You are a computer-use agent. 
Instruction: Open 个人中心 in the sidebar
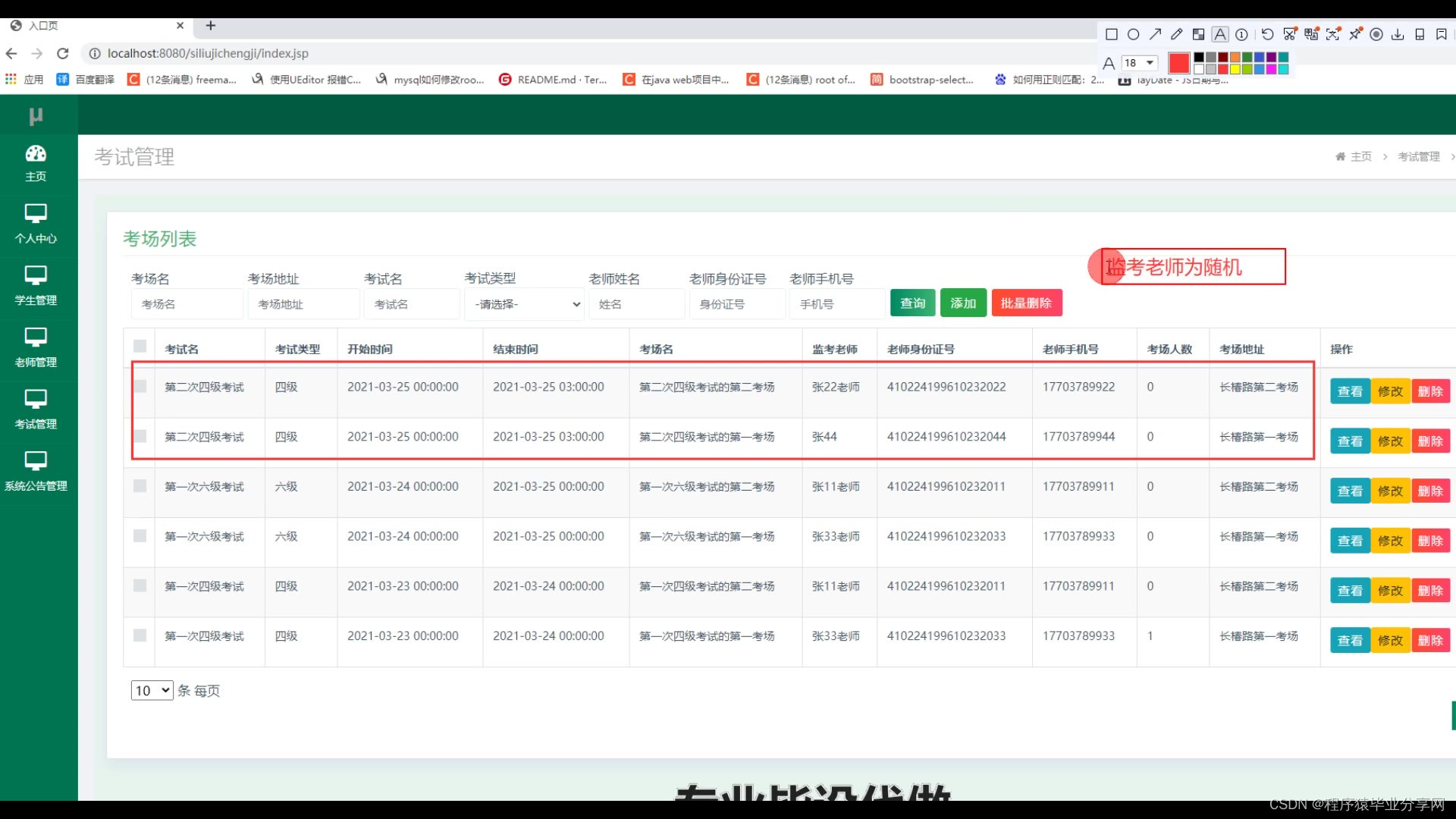36,224
